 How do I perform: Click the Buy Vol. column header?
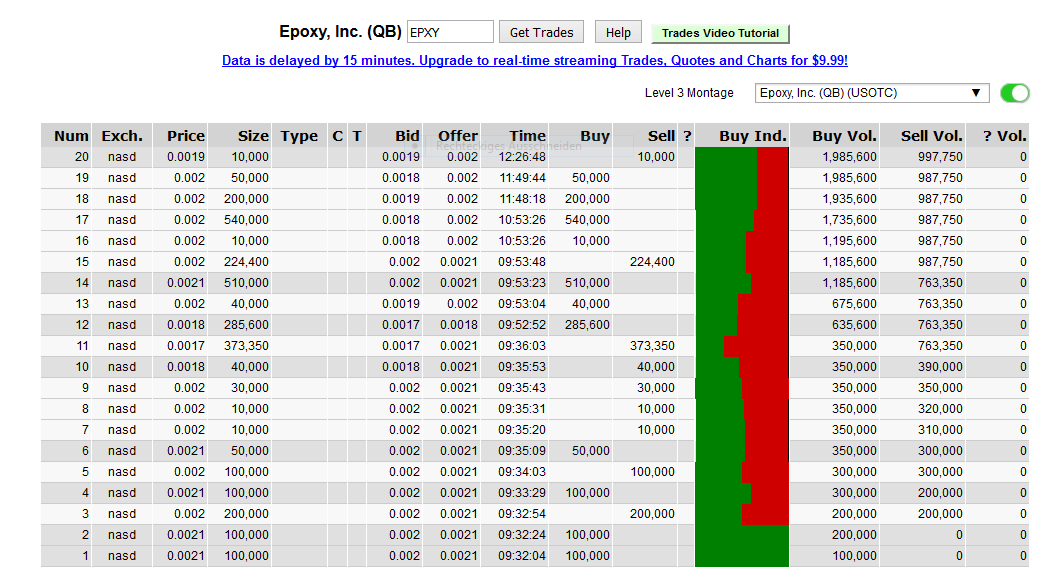pos(844,136)
